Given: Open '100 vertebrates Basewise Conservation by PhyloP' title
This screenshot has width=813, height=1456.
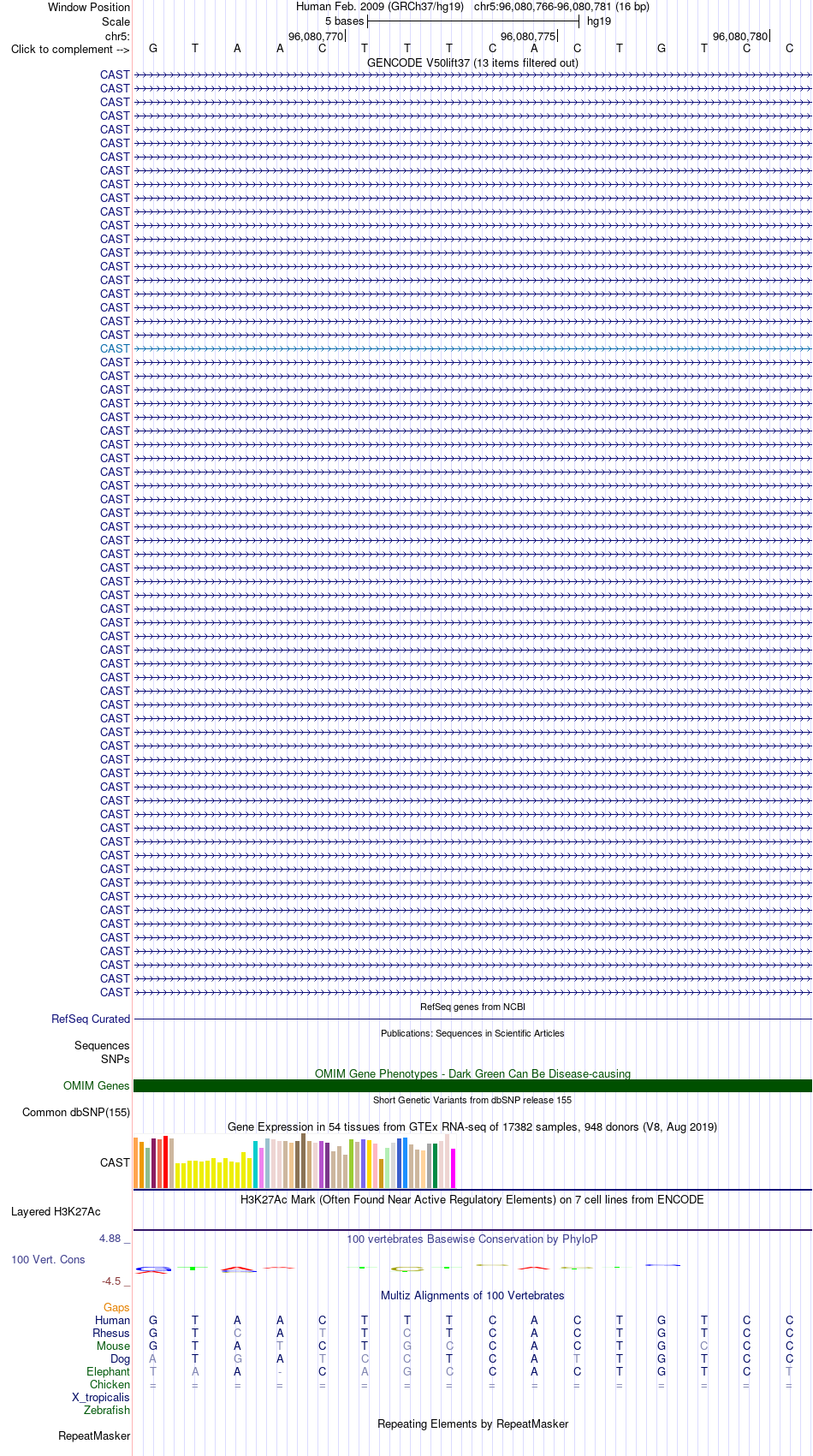Looking at the screenshot, I should [472, 1239].
